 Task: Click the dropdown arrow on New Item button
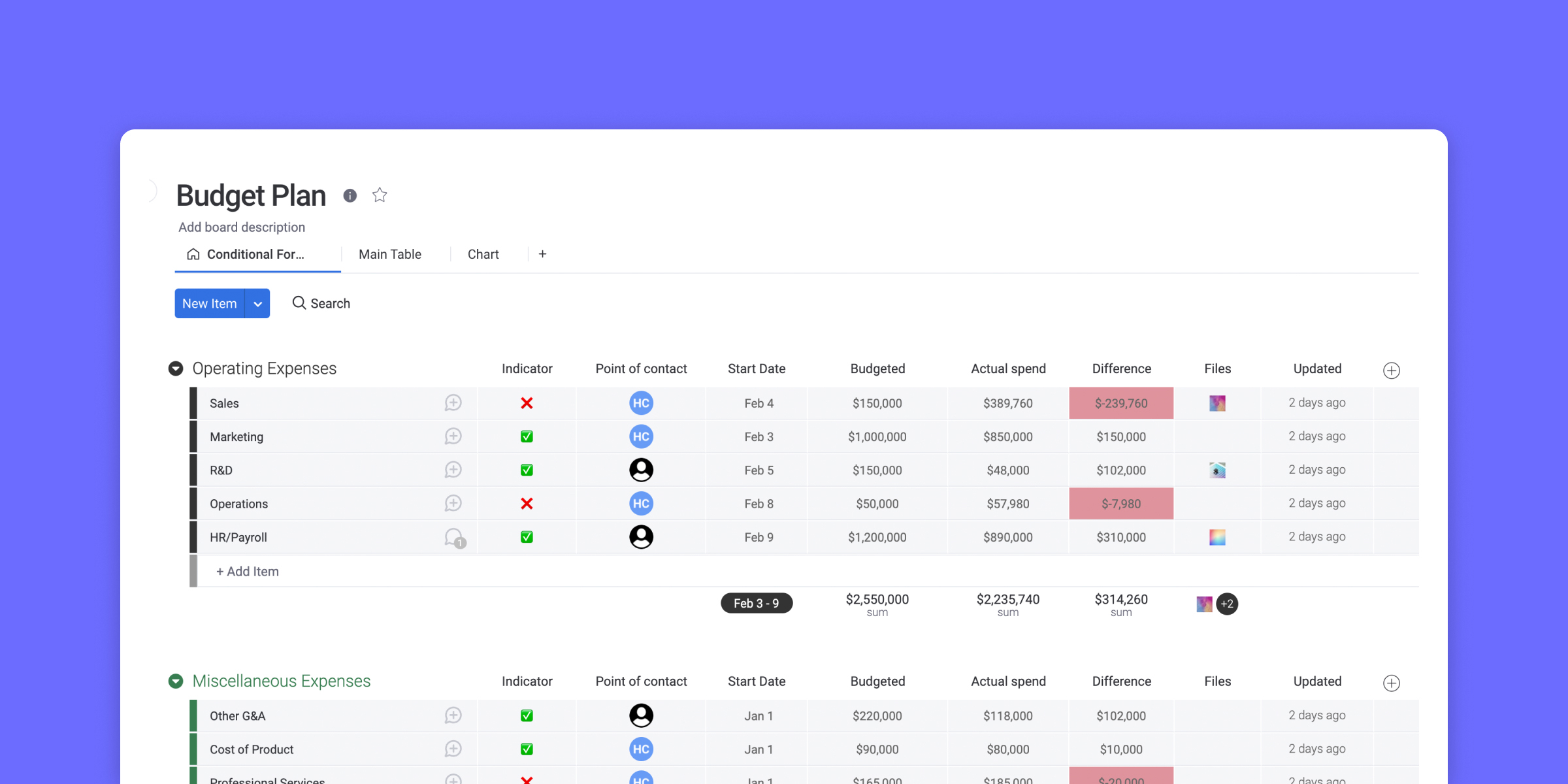[x=257, y=303]
